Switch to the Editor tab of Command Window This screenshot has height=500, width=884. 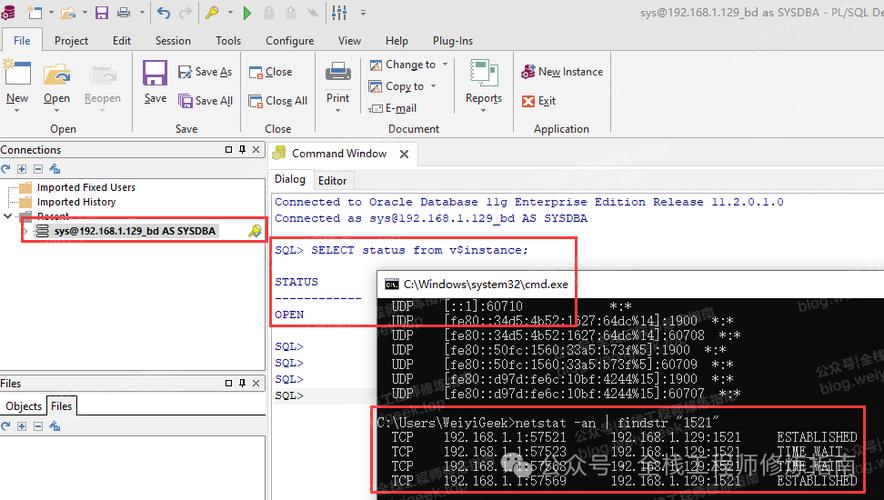pos(333,180)
